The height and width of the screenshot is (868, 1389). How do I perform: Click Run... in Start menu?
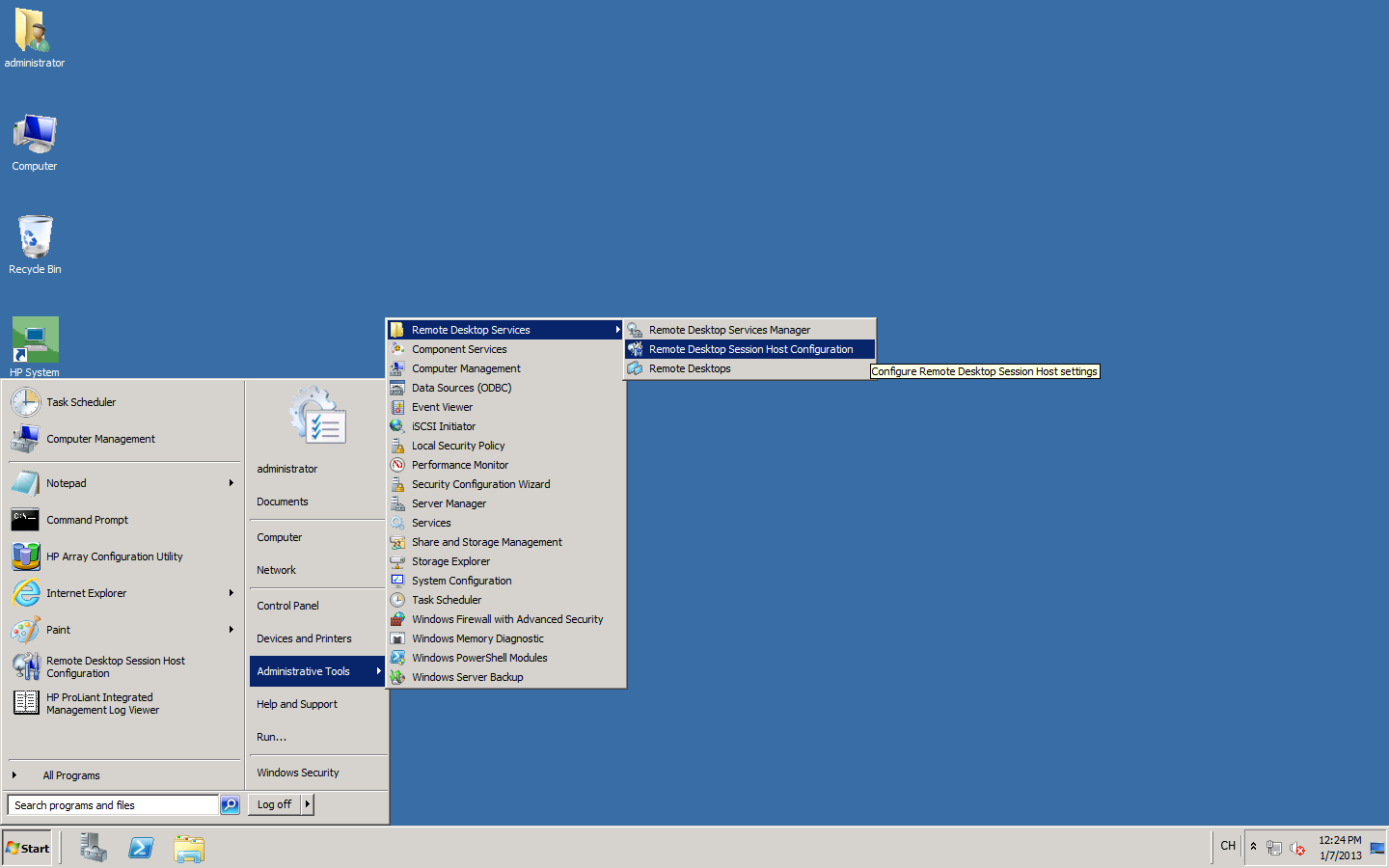tap(271, 737)
